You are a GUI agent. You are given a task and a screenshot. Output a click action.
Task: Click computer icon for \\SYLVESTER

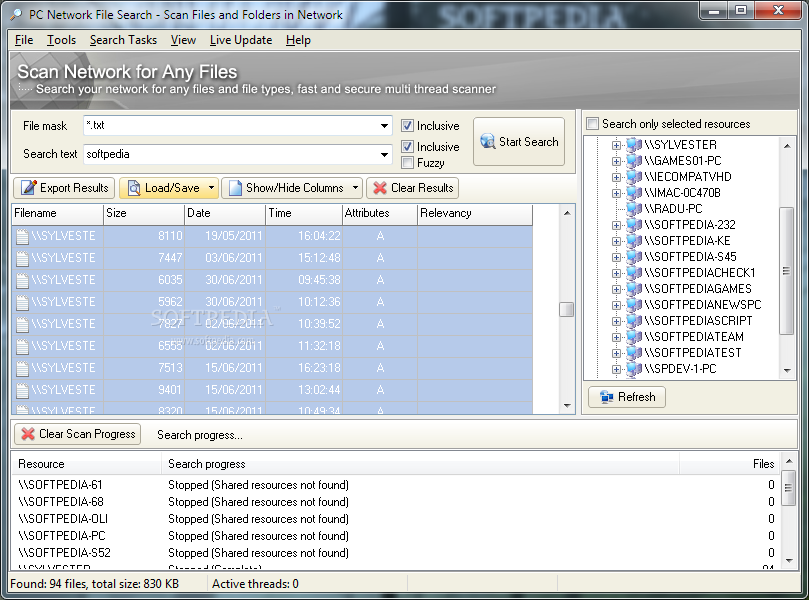click(634, 145)
